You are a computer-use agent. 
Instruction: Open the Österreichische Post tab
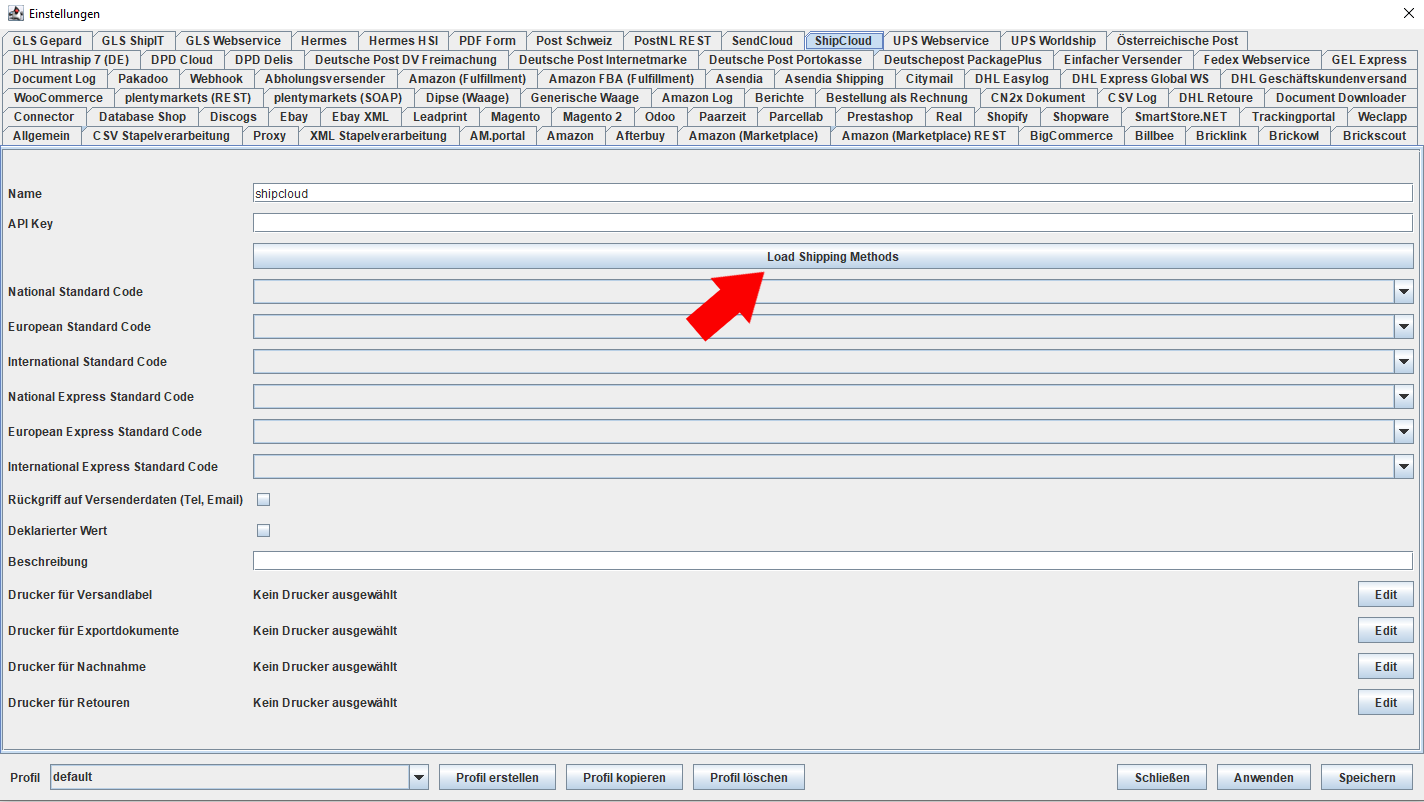pos(1177,41)
